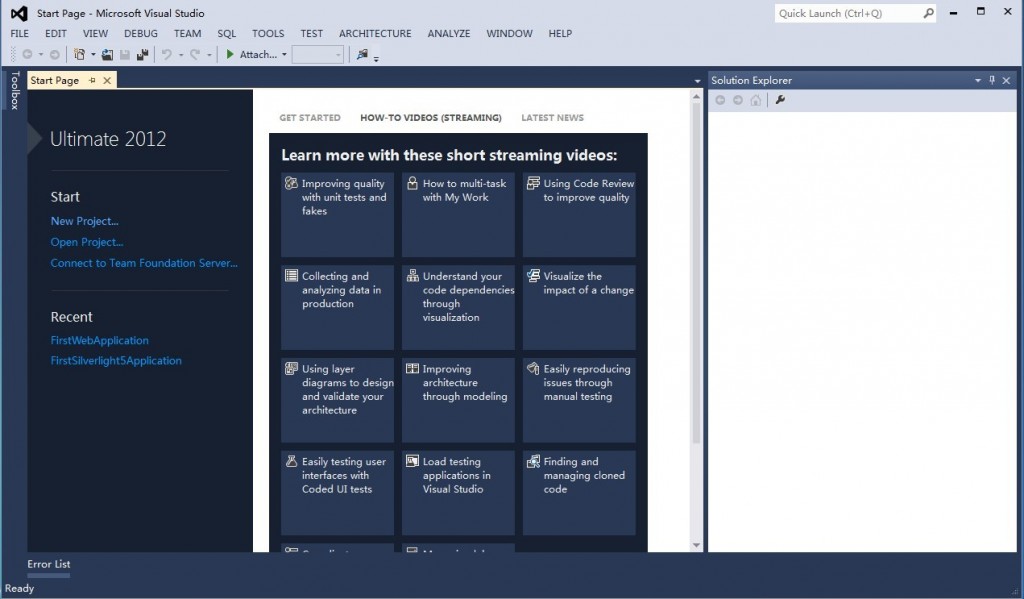The height and width of the screenshot is (599, 1024).
Task: Open video Using Code Review to improve quality
Action: [x=579, y=214]
